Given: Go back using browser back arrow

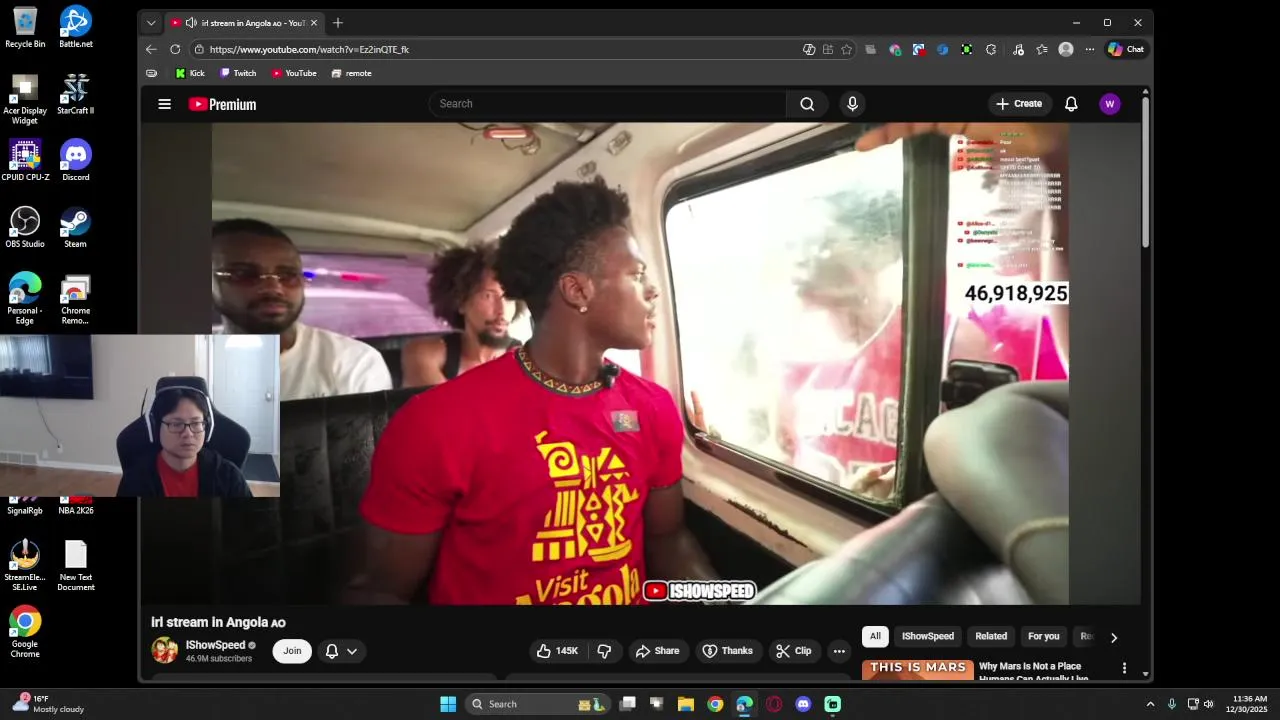Looking at the screenshot, I should 151,49.
